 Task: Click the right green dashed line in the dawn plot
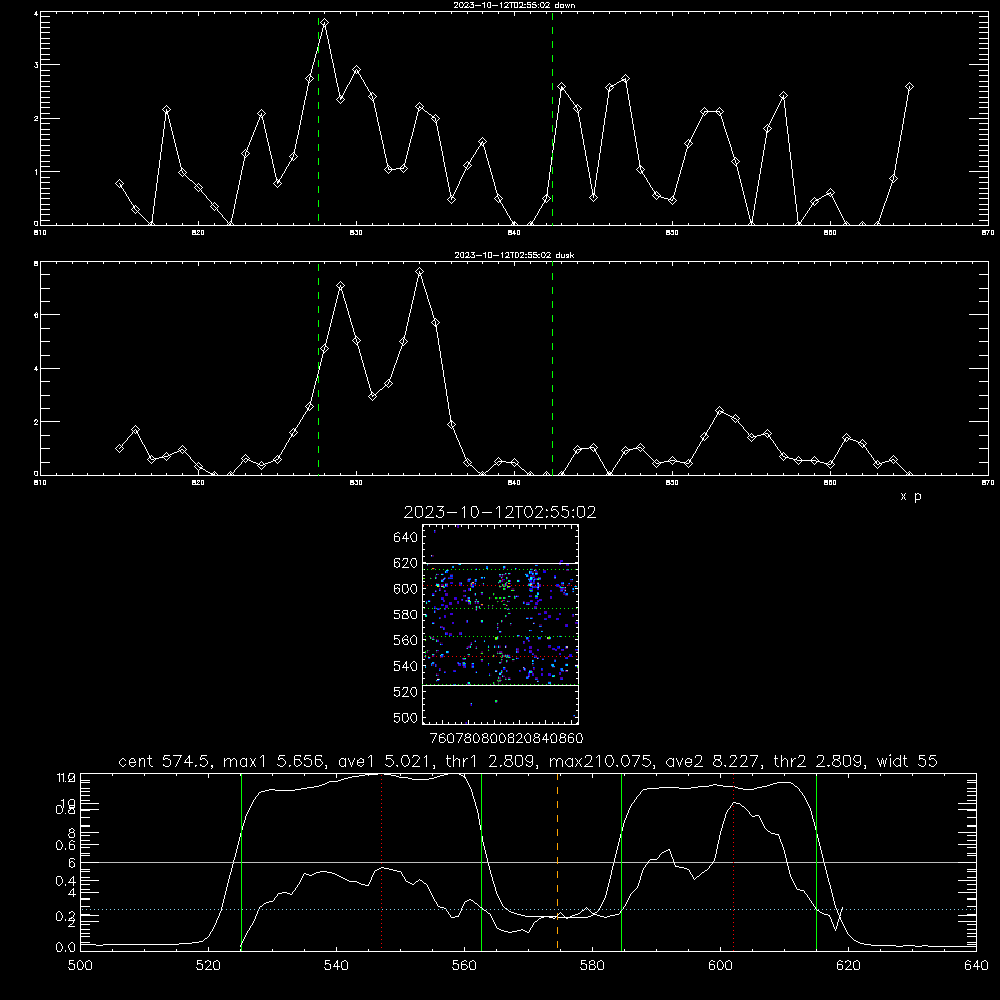tap(552, 119)
